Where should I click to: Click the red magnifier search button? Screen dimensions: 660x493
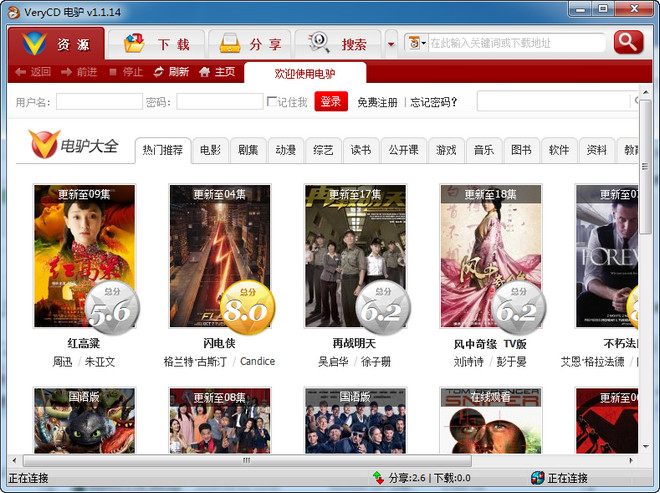(x=628, y=42)
